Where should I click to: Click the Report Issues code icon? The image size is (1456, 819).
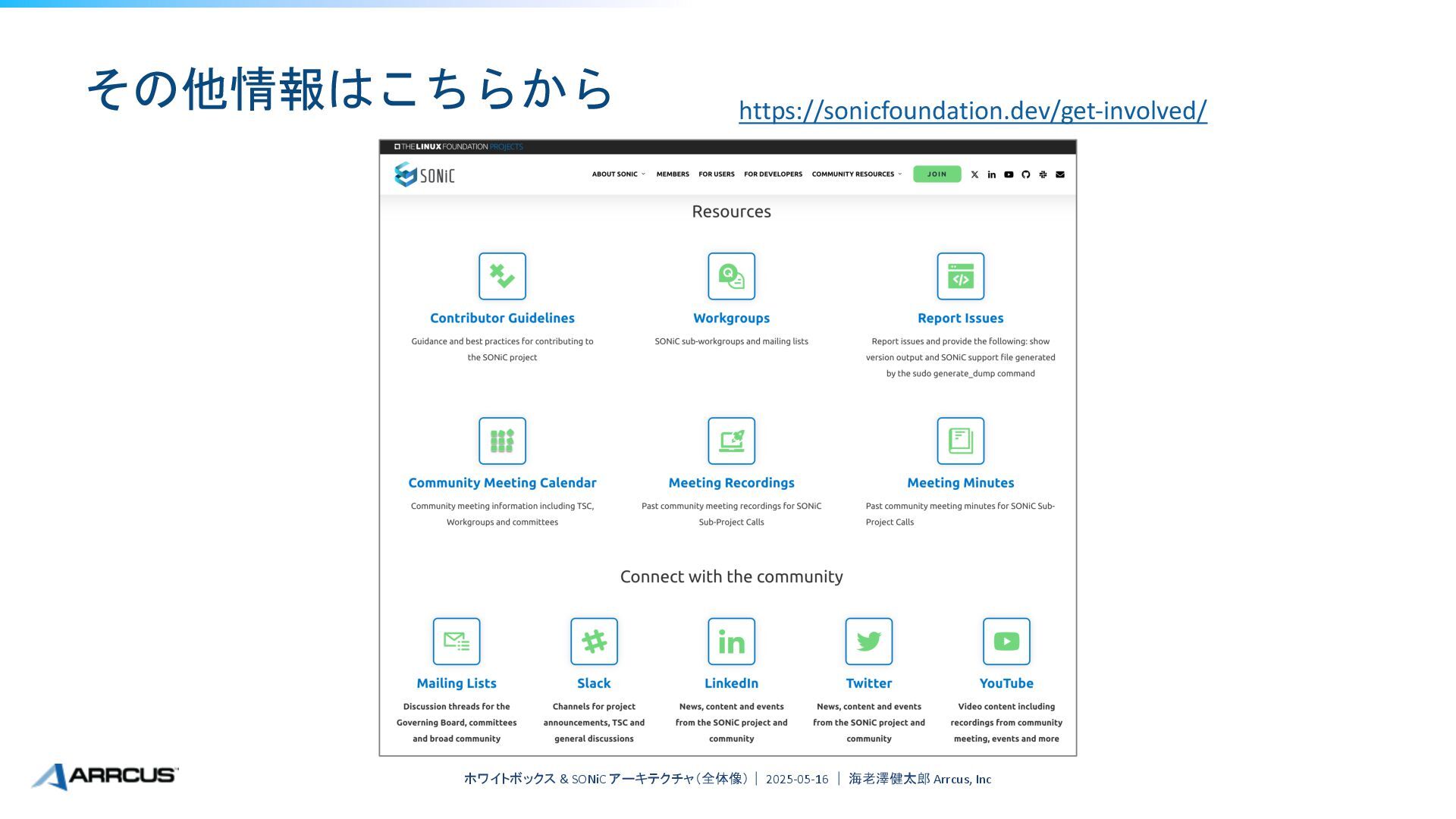click(960, 276)
